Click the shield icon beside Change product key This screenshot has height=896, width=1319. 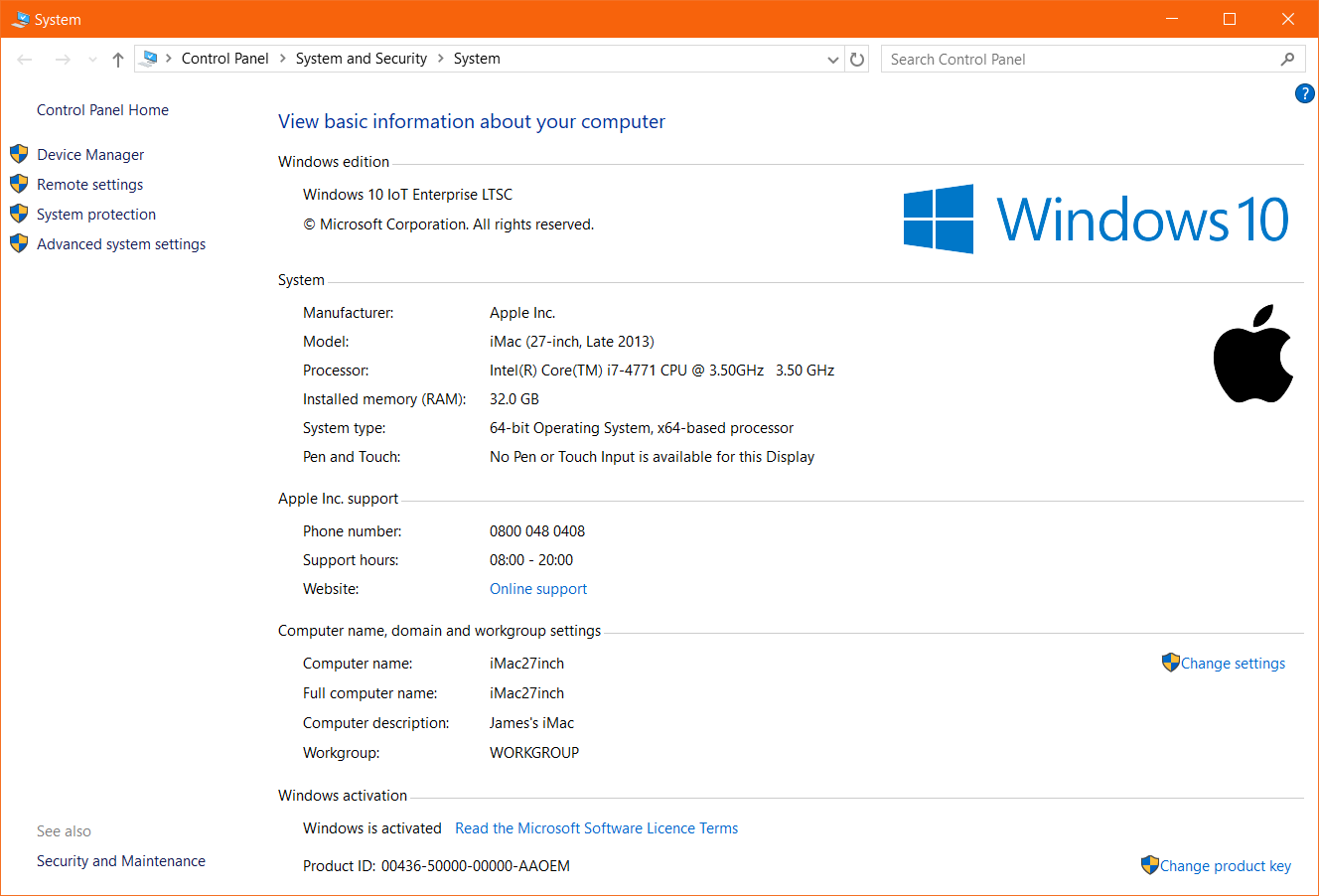click(x=1150, y=865)
